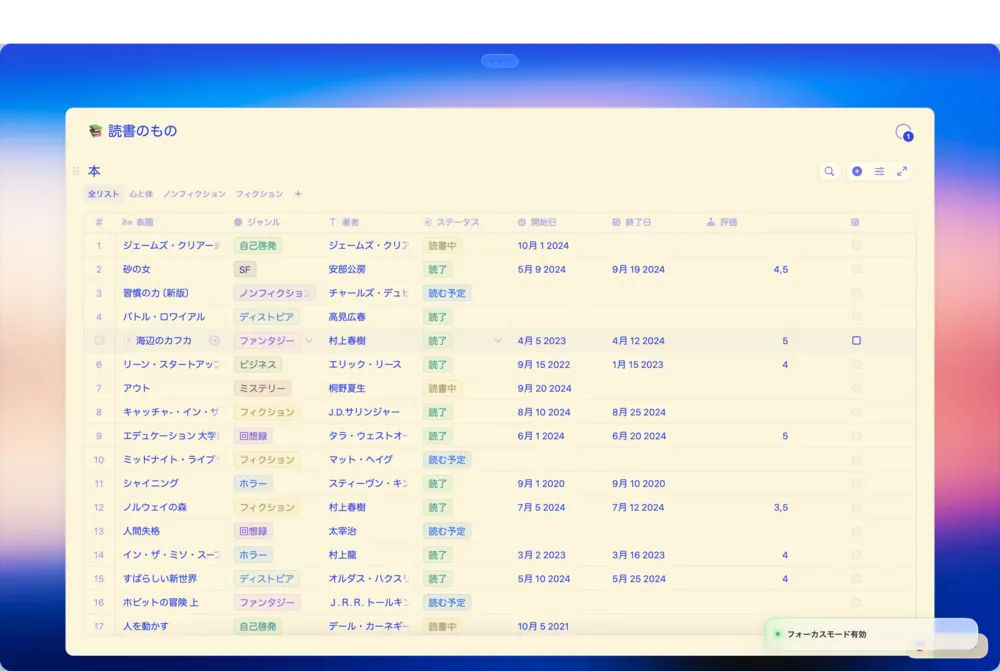Click the open-record arrow icon beside 海辺のカフカ
This screenshot has width=1000, height=671.
click(214, 341)
